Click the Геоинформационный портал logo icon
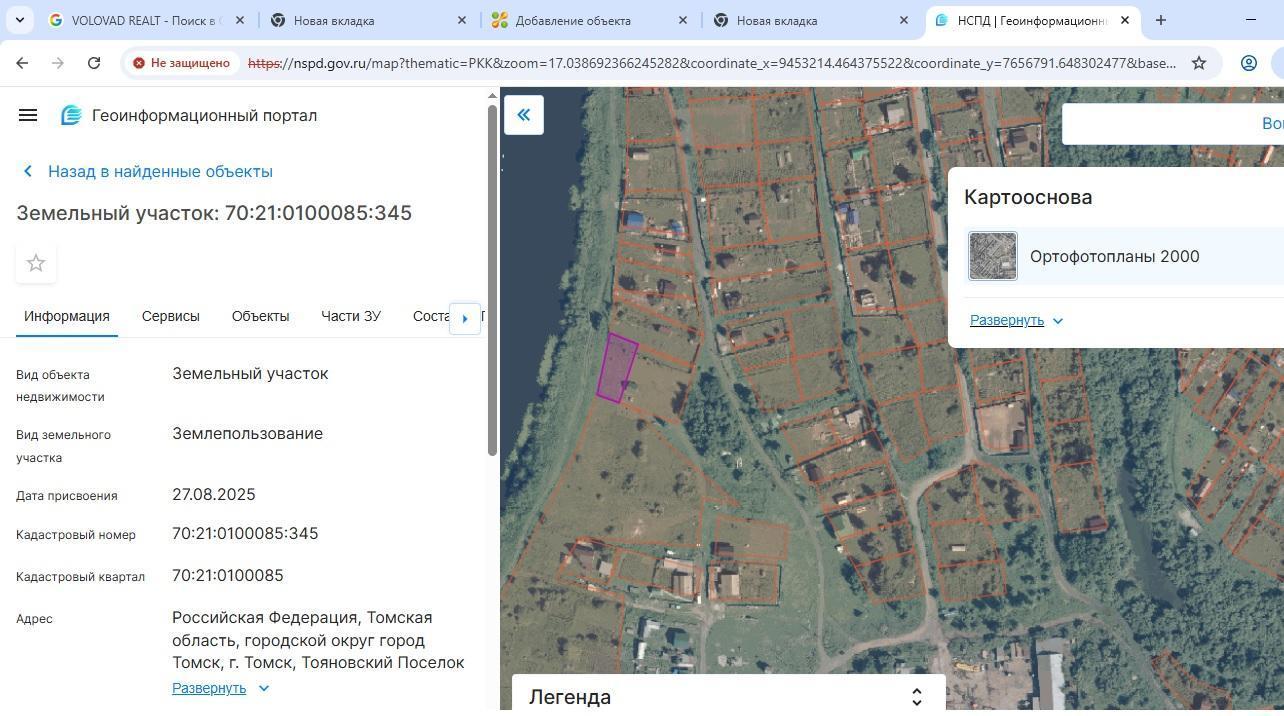 click(x=71, y=116)
